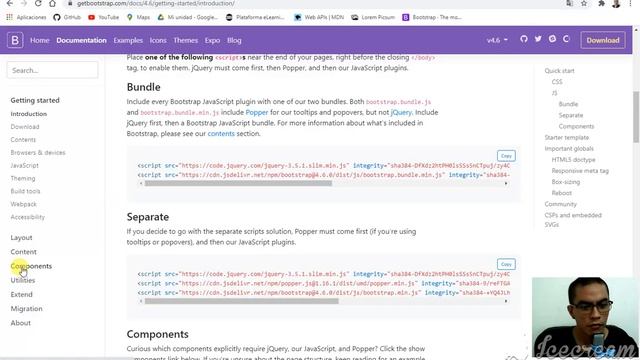Open the Plataforma eLearning bookmark
640x360 pixels.
[x=255, y=17]
